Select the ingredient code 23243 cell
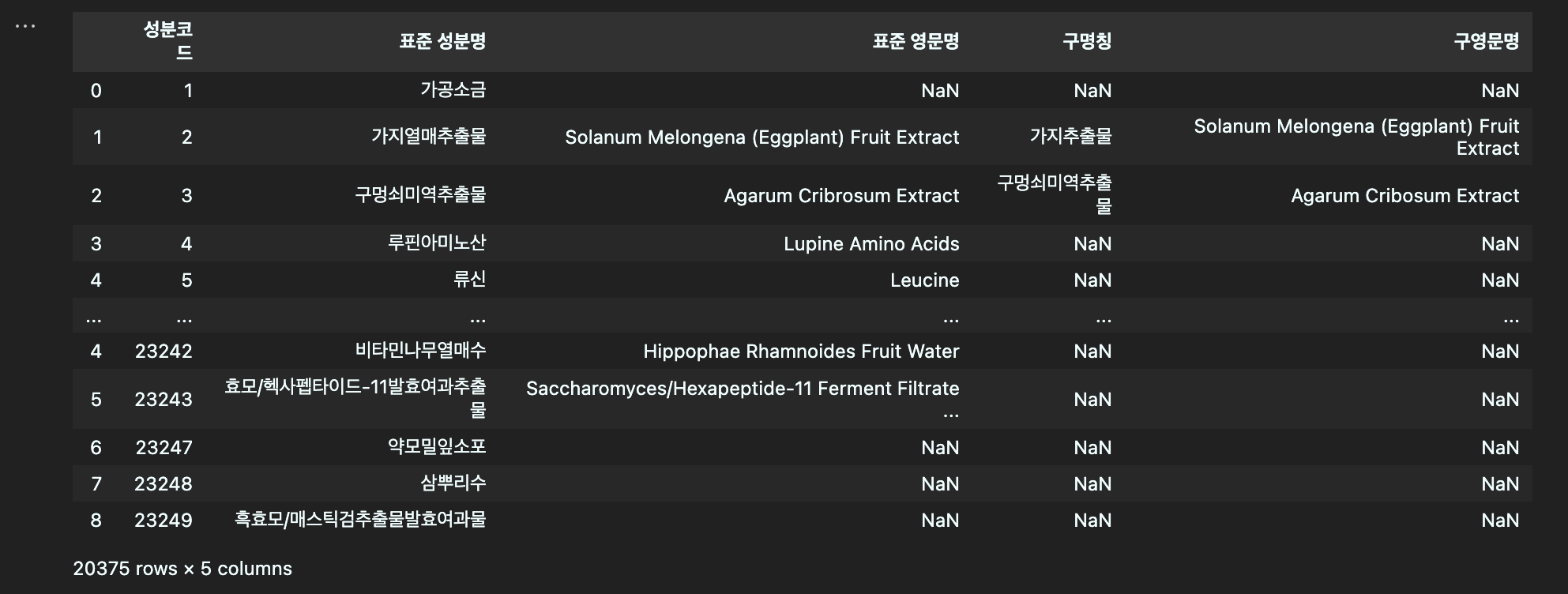 (x=164, y=399)
